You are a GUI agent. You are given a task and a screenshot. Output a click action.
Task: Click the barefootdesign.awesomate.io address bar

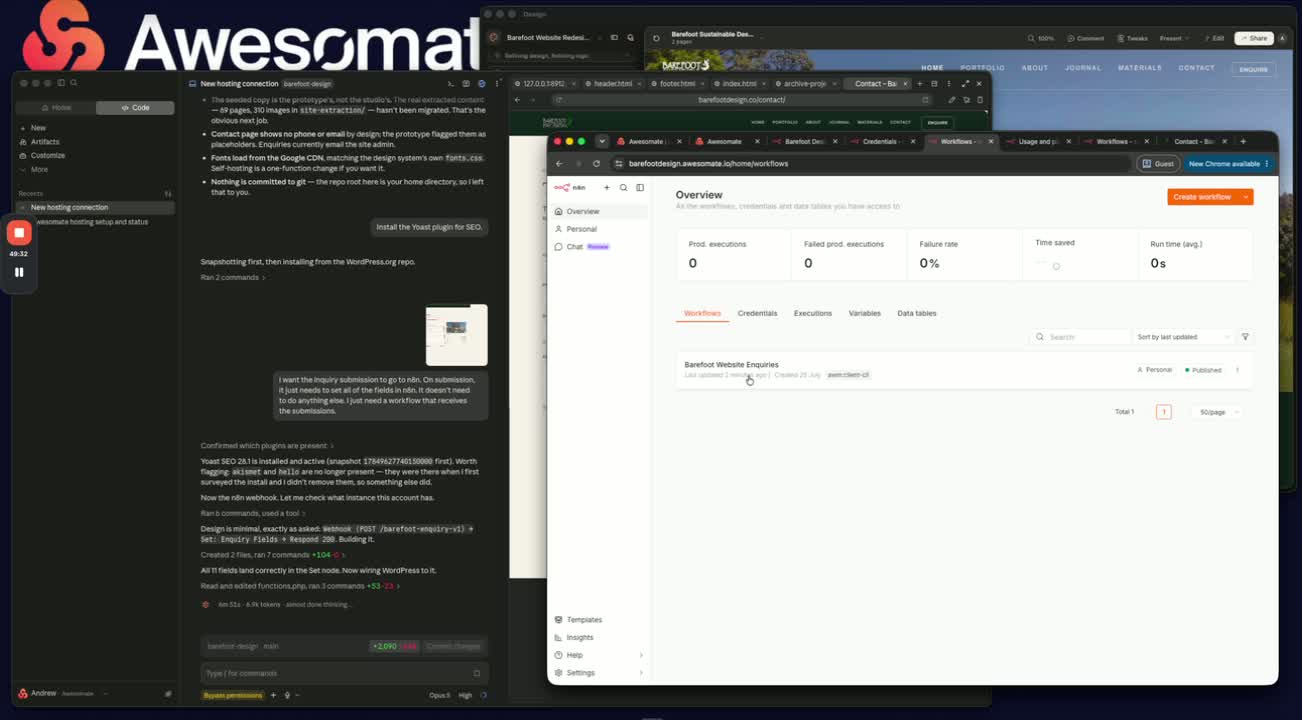coord(870,163)
